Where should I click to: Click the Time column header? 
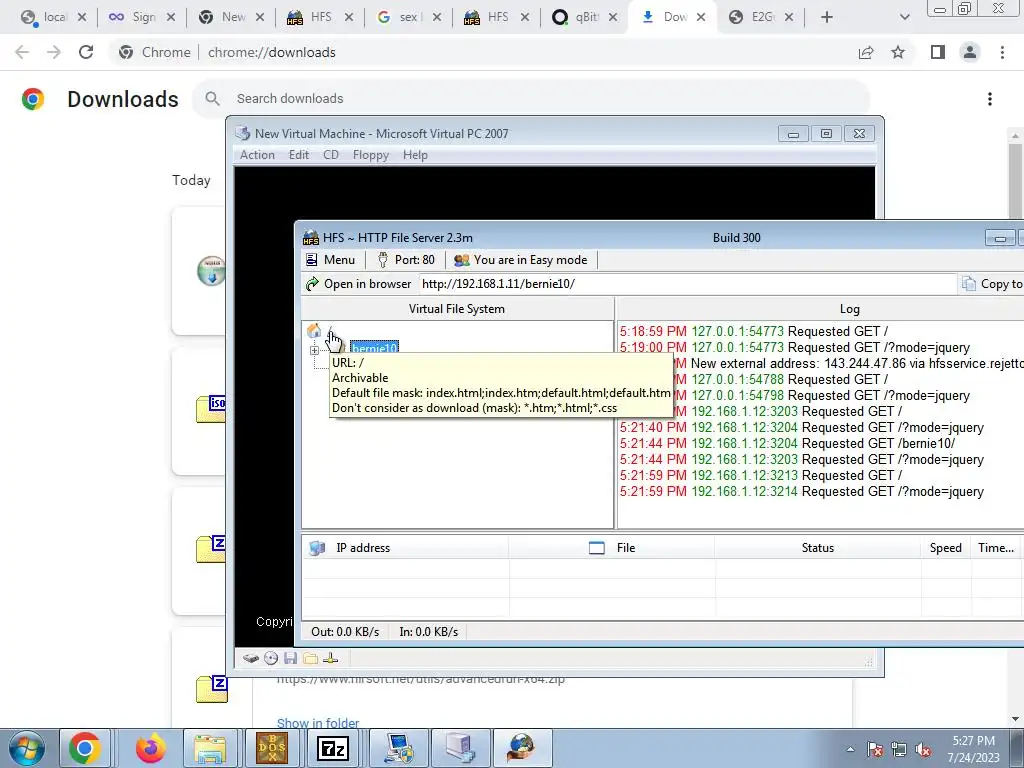[997, 548]
